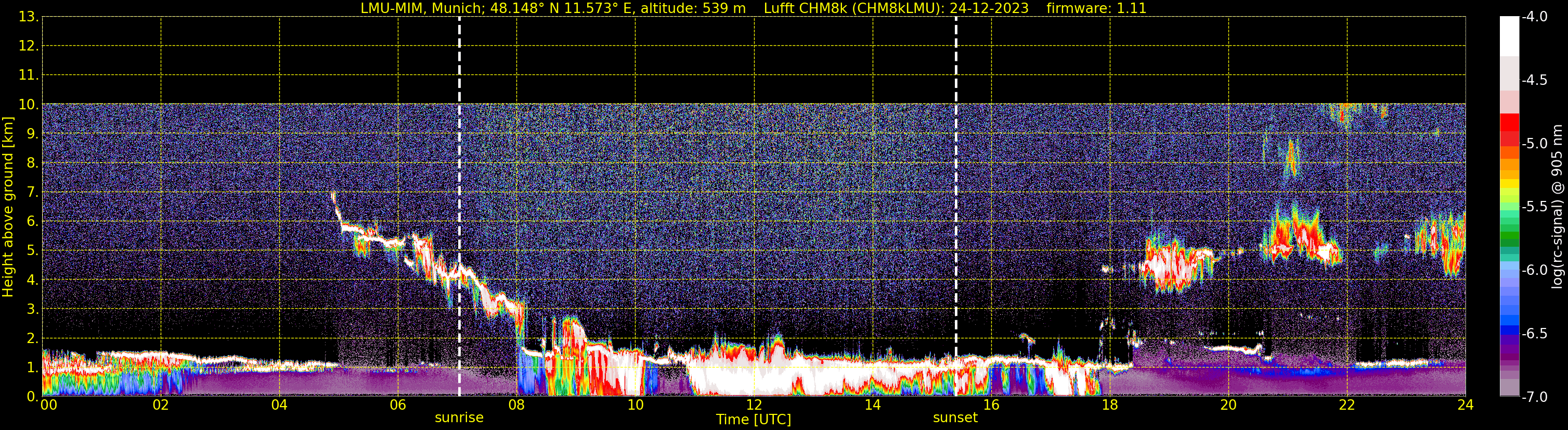Click the white top section of the colorbar

1509,36
